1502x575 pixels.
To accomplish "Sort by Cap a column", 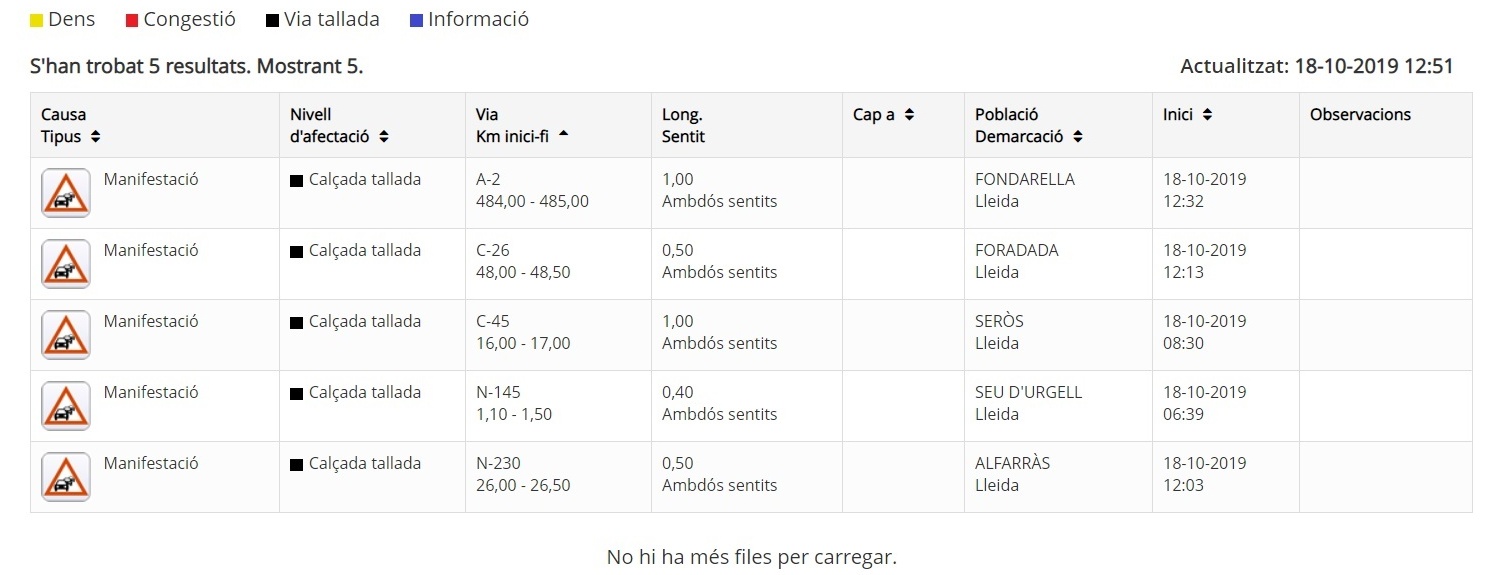I will (x=909, y=115).
